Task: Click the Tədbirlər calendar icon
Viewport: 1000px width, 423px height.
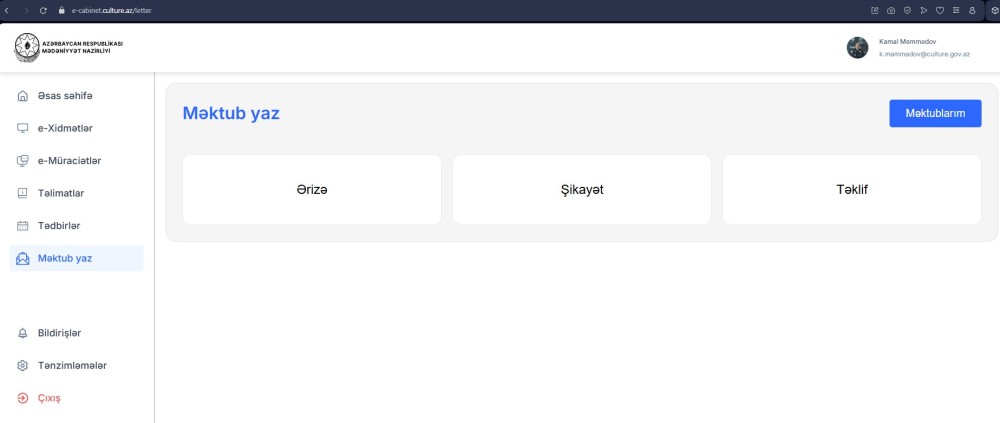Action: pyautogui.click(x=22, y=226)
